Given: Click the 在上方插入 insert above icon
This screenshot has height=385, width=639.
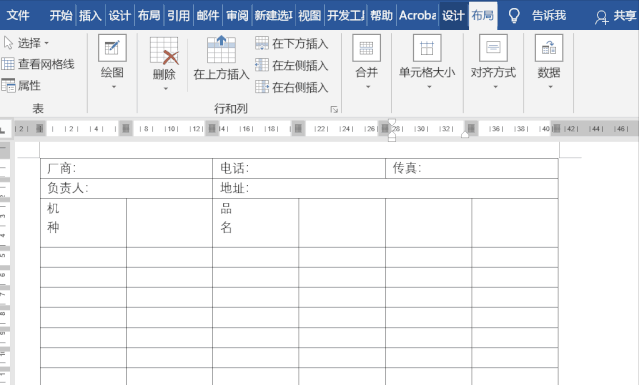Looking at the screenshot, I should tap(221, 49).
